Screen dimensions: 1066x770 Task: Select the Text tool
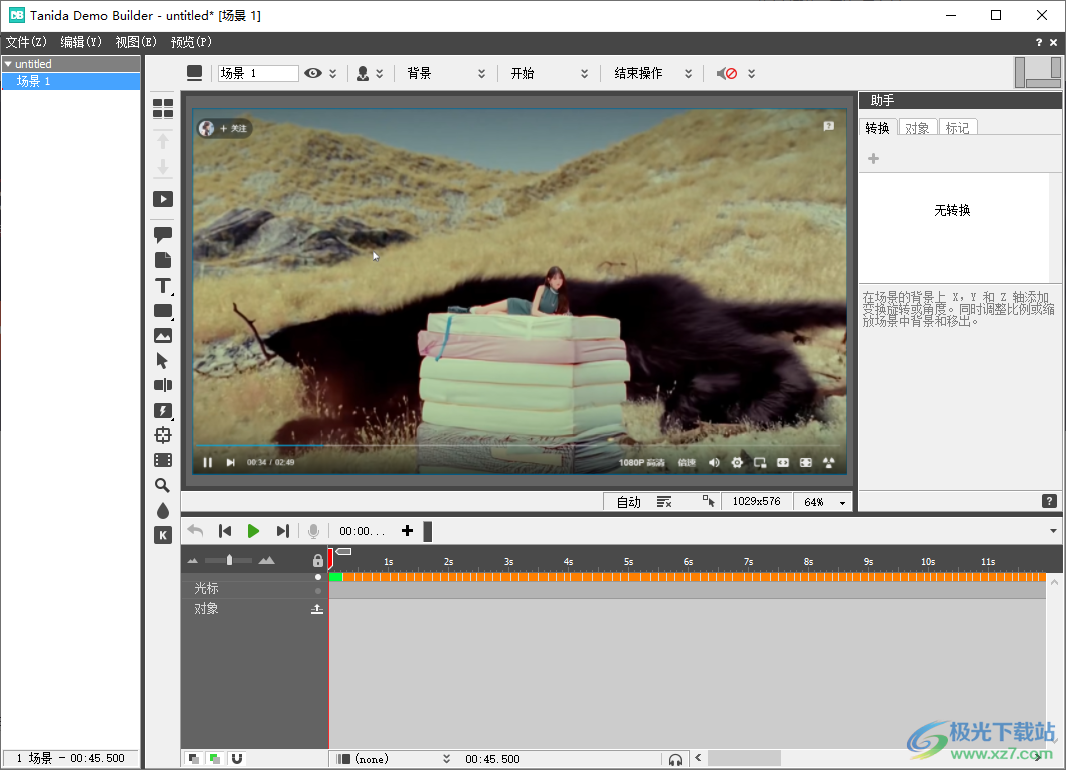[162, 285]
